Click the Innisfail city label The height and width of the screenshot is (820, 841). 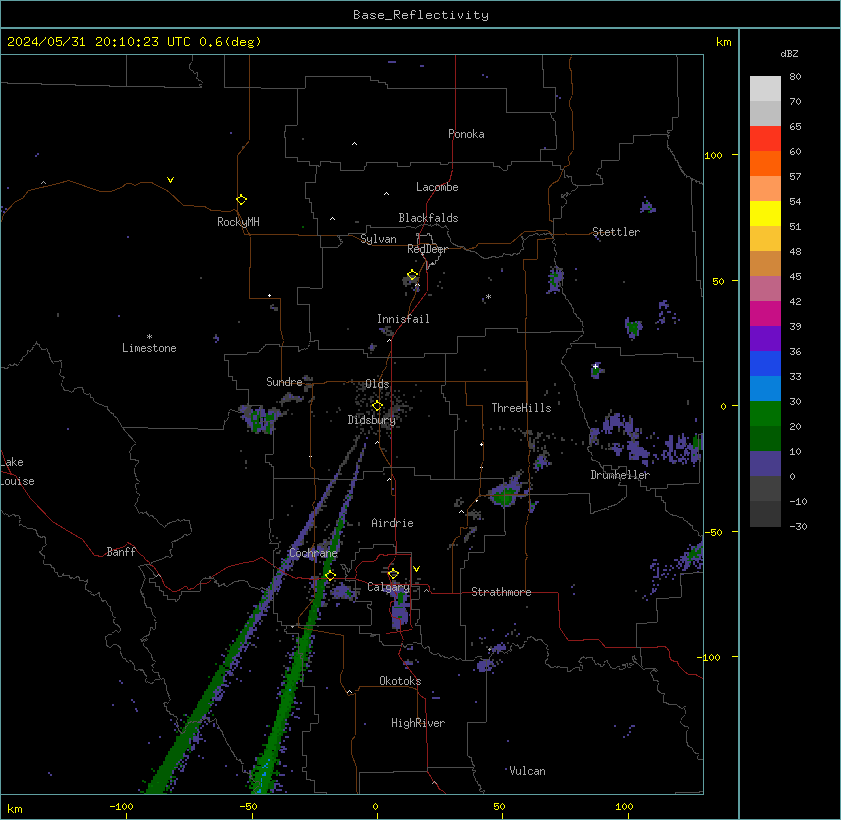click(403, 319)
